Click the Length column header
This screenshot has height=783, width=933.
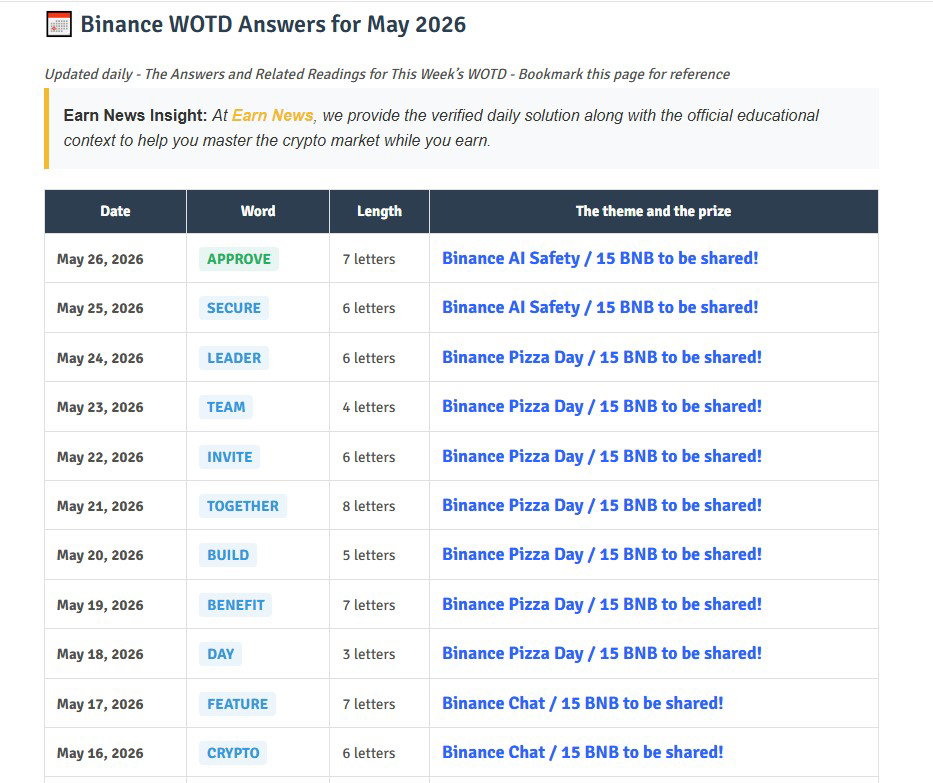(x=379, y=211)
